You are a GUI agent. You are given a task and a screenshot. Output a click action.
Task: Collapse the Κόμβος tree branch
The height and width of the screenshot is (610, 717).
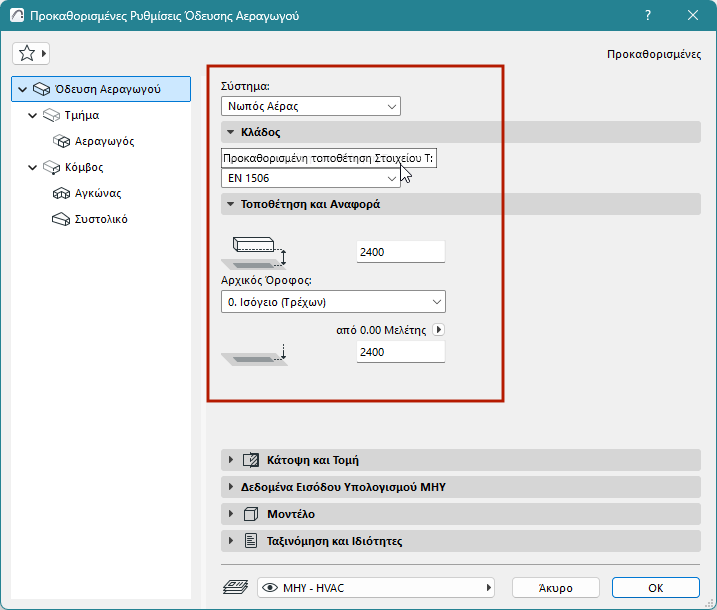click(32, 167)
